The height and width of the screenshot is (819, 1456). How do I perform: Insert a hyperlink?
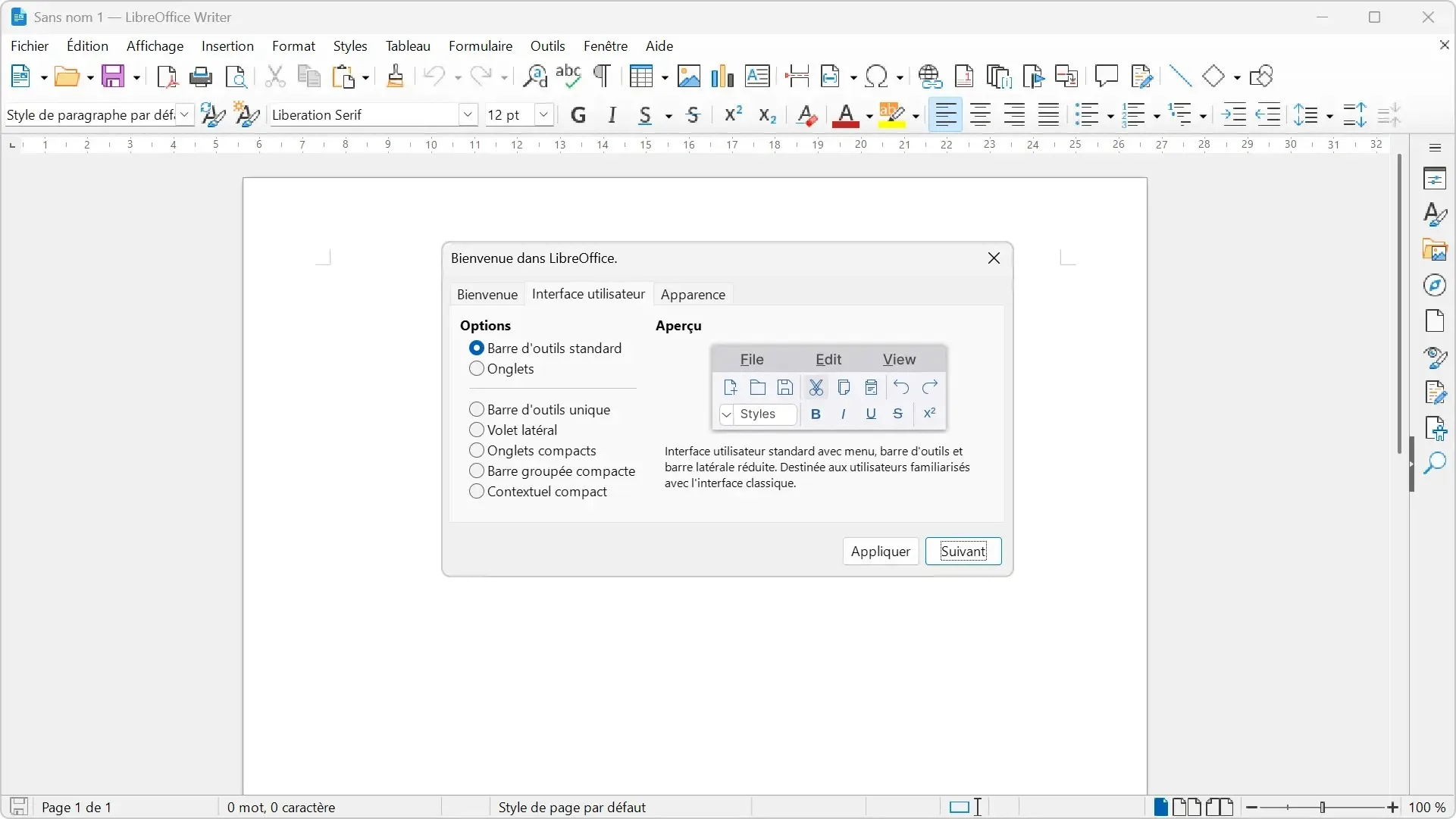932,76
